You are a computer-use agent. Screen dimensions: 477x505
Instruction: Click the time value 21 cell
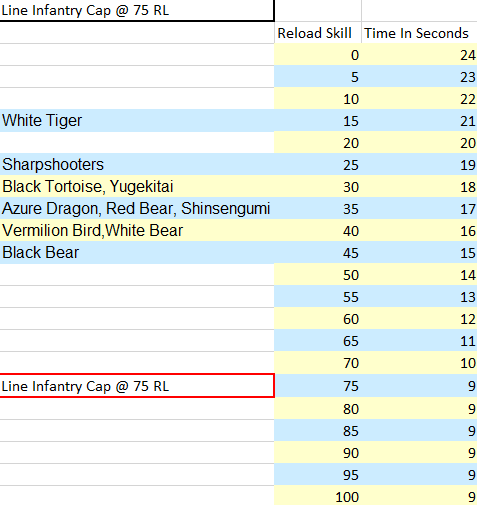point(419,121)
